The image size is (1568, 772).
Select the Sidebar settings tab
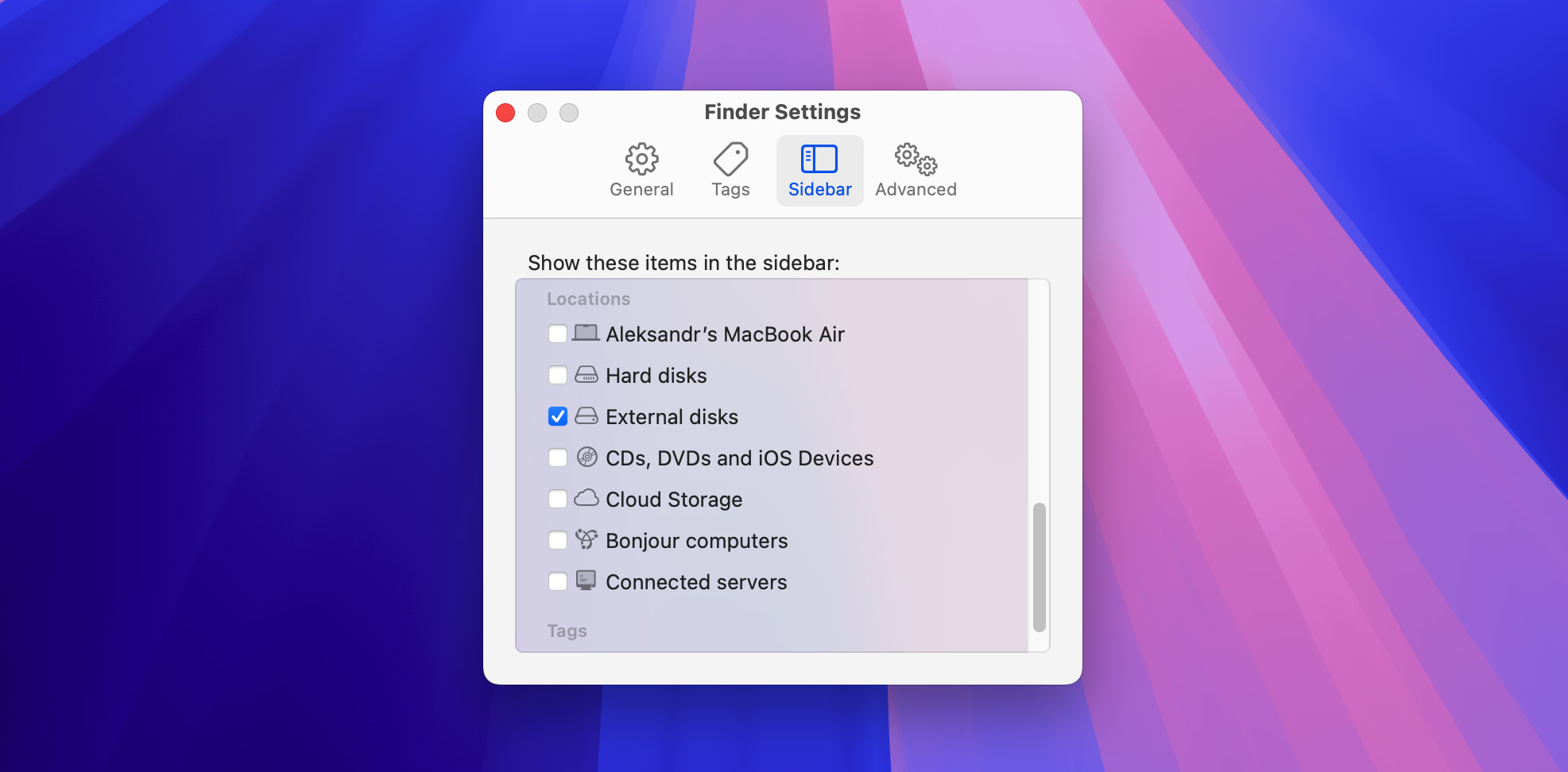coord(819,171)
